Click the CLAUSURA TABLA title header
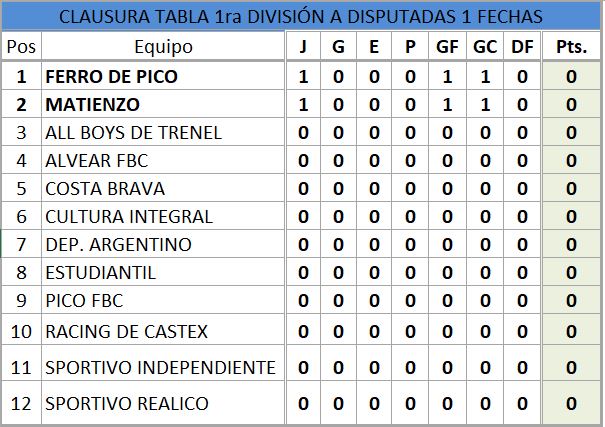 (301, 17)
